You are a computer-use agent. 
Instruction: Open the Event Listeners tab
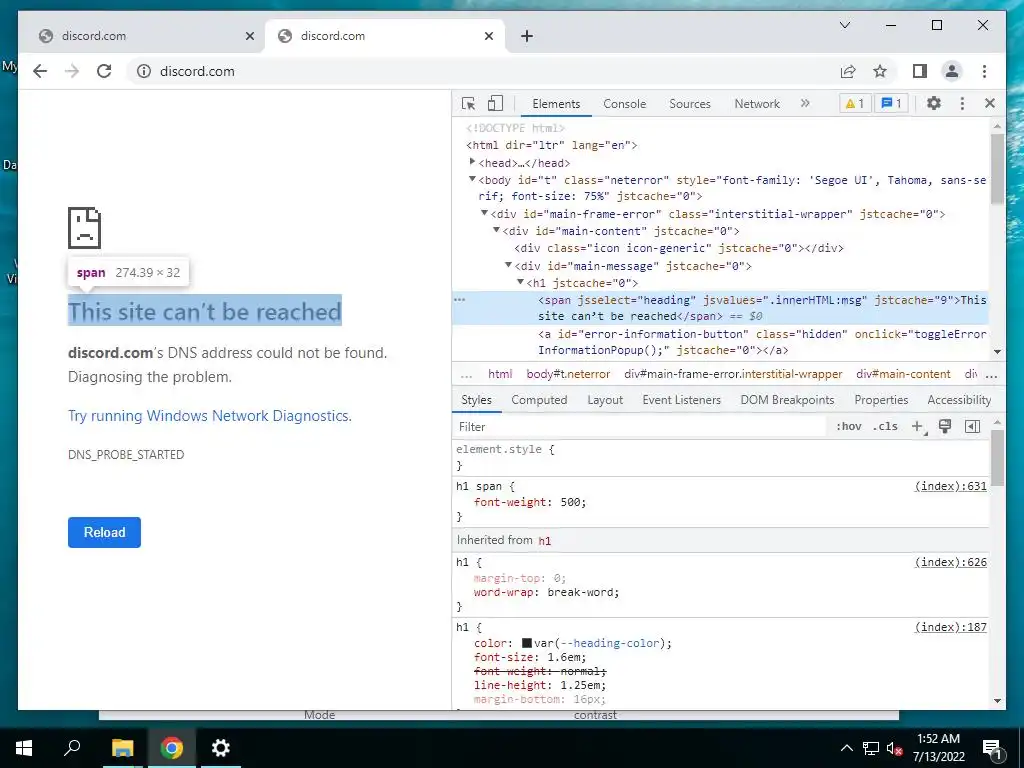pyautogui.click(x=681, y=400)
